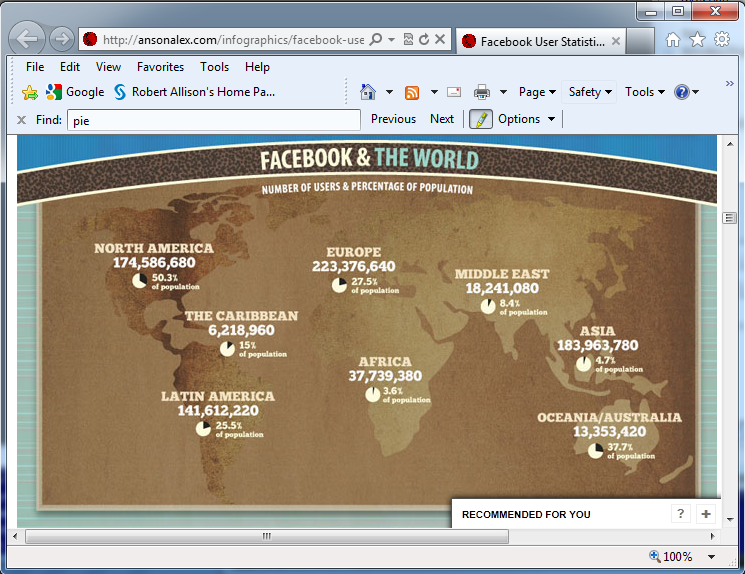Click the Print icon in the command bar
The width and height of the screenshot is (745, 574).
(x=482, y=92)
